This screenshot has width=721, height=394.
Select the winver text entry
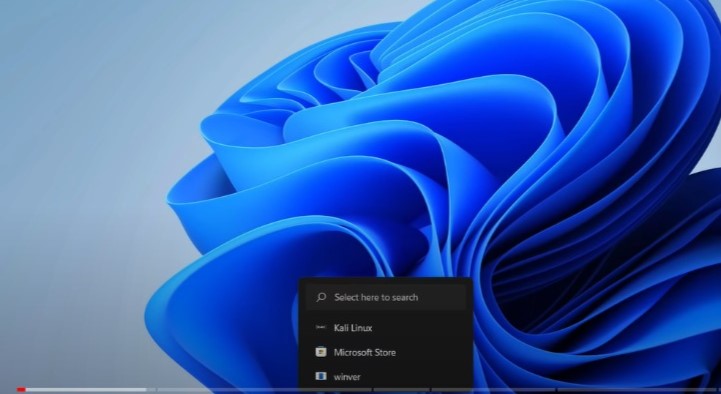347,377
